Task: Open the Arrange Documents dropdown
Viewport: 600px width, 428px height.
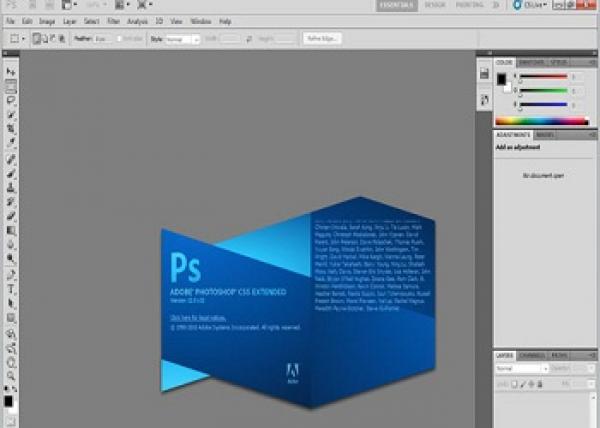Action: (122, 5)
